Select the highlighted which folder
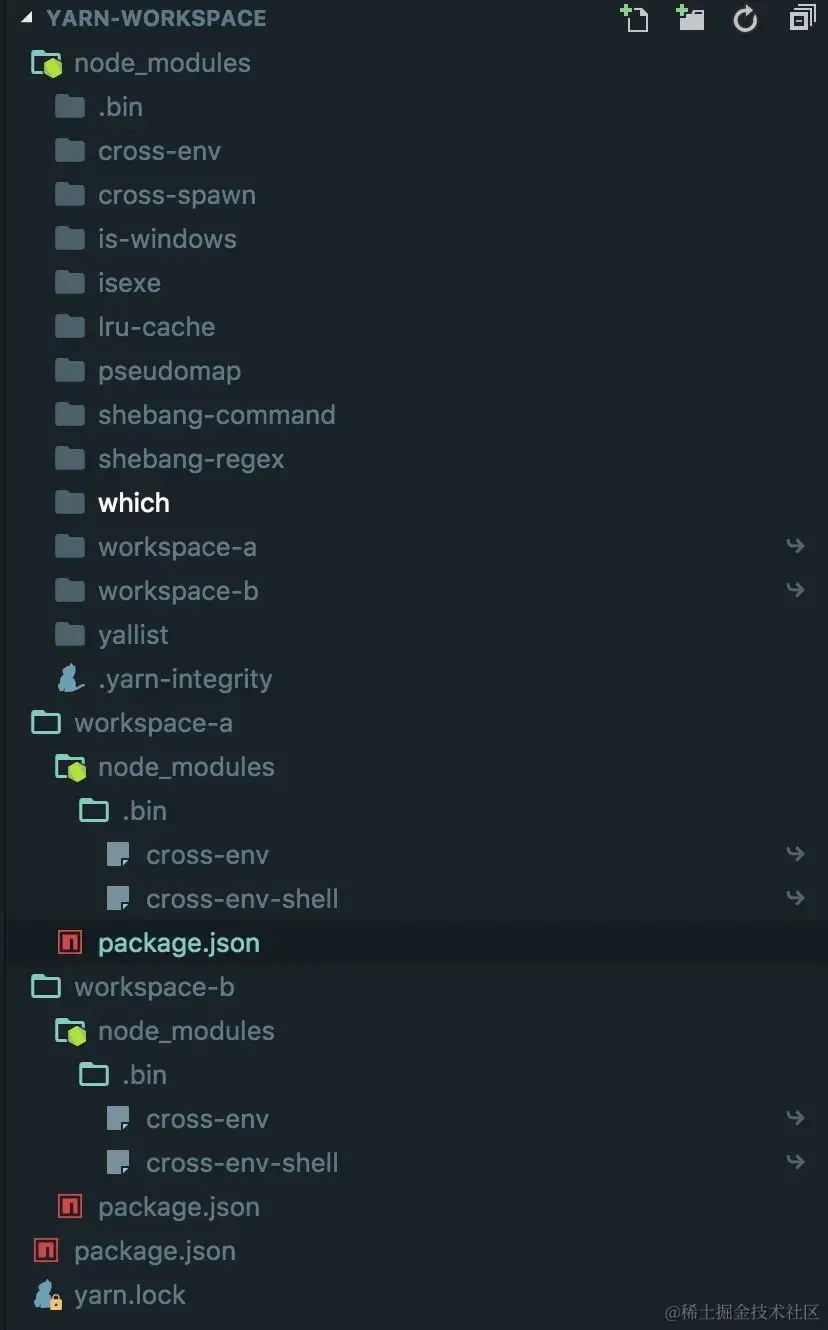828x1330 pixels. tap(133, 503)
